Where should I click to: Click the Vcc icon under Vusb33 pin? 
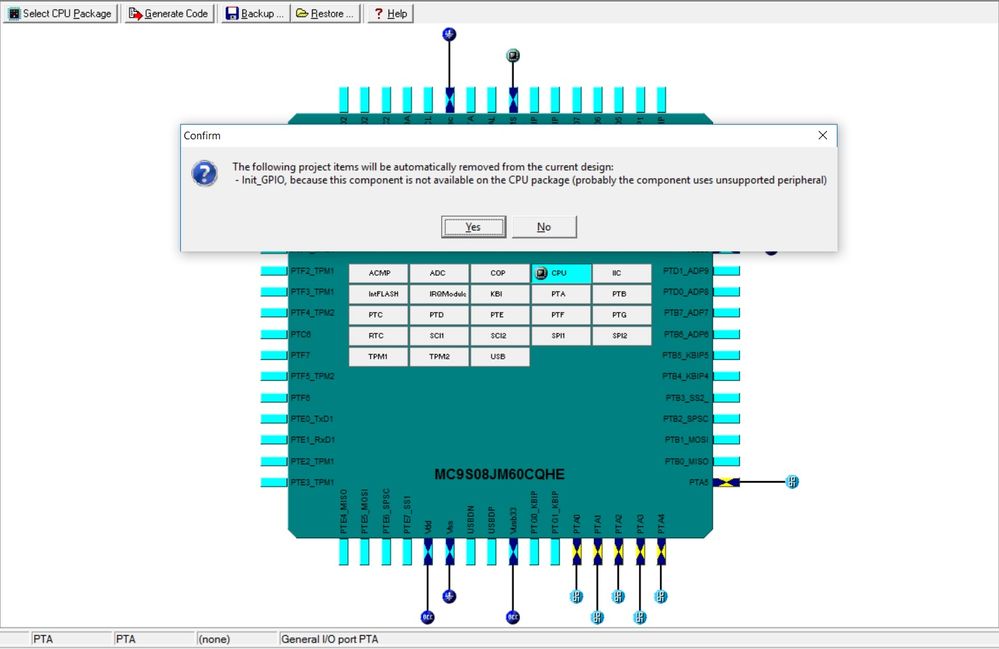coord(513,617)
